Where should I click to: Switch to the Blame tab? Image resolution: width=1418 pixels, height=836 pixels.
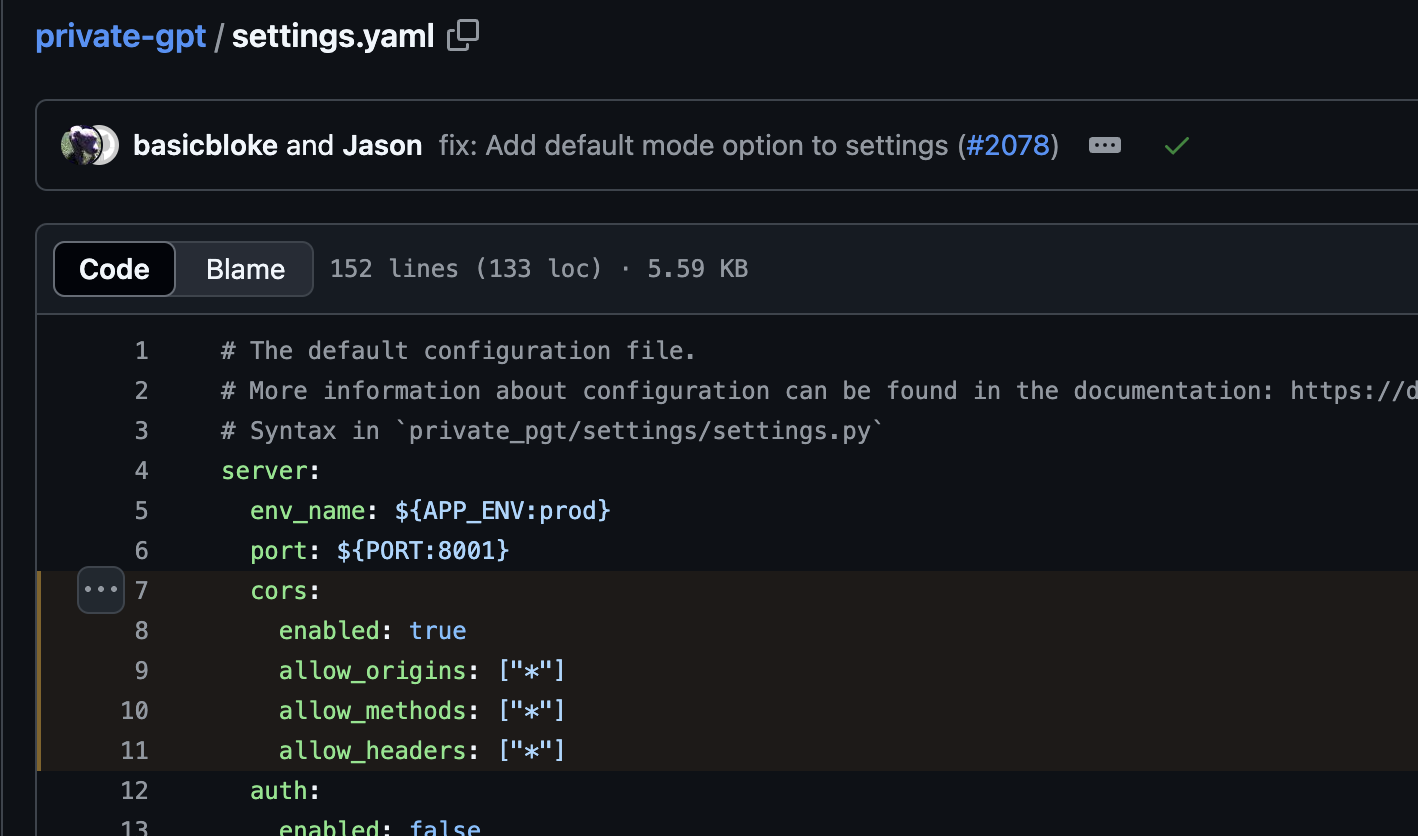point(244,268)
